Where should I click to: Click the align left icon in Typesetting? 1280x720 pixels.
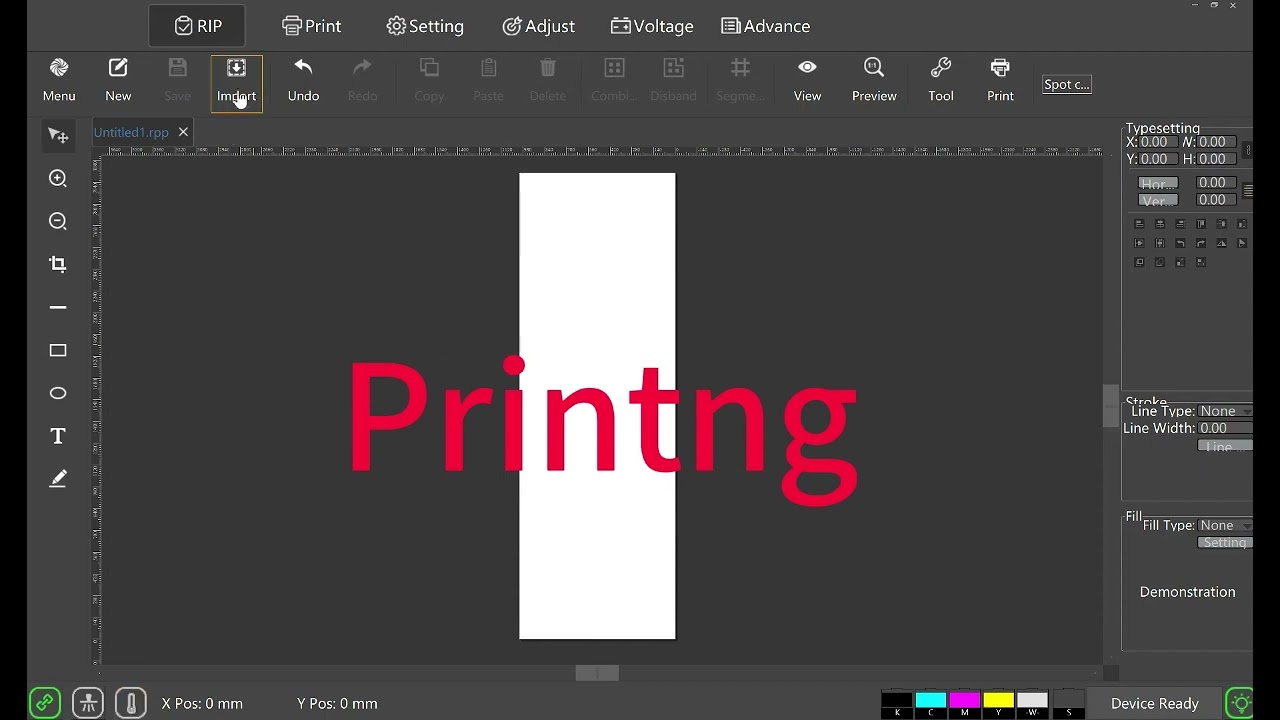point(1139,224)
